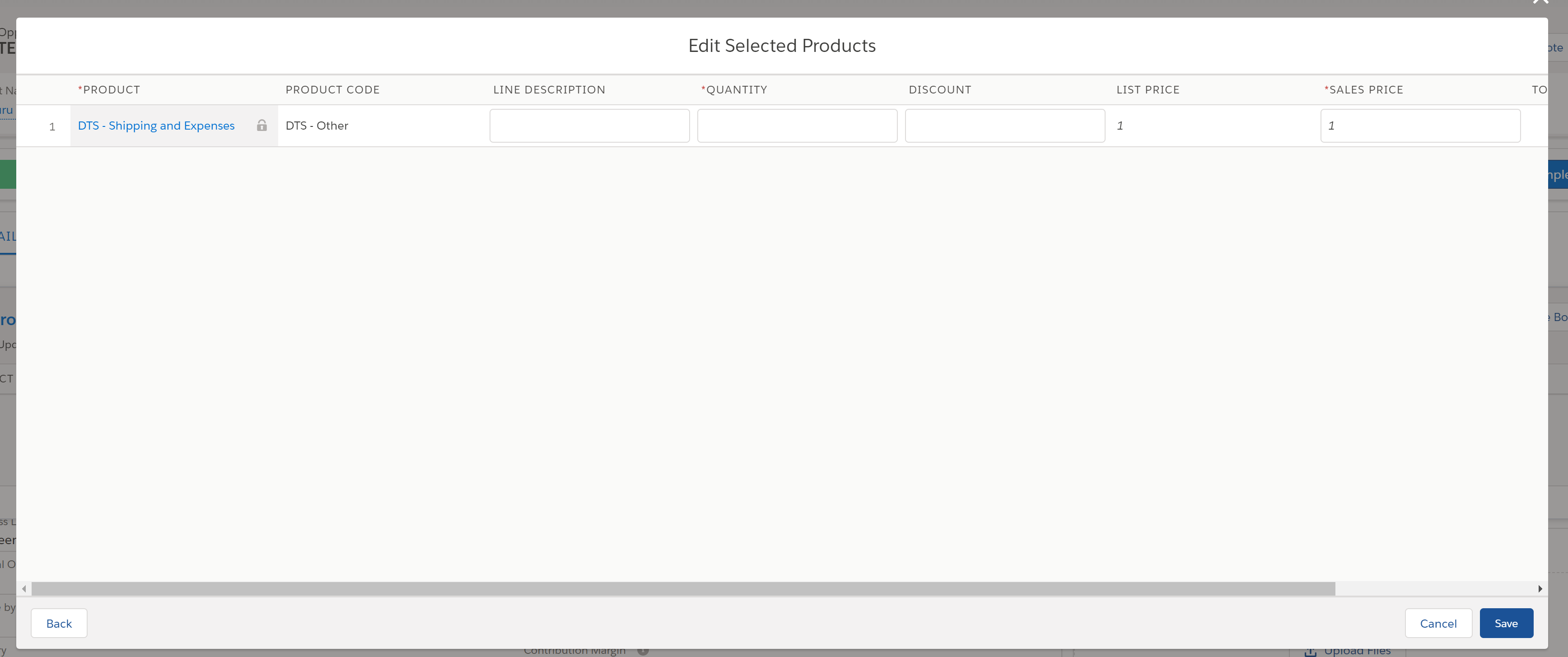Select the DTS - Other product code cell
Image resolution: width=1568 pixels, height=657 pixels.
[317, 126]
